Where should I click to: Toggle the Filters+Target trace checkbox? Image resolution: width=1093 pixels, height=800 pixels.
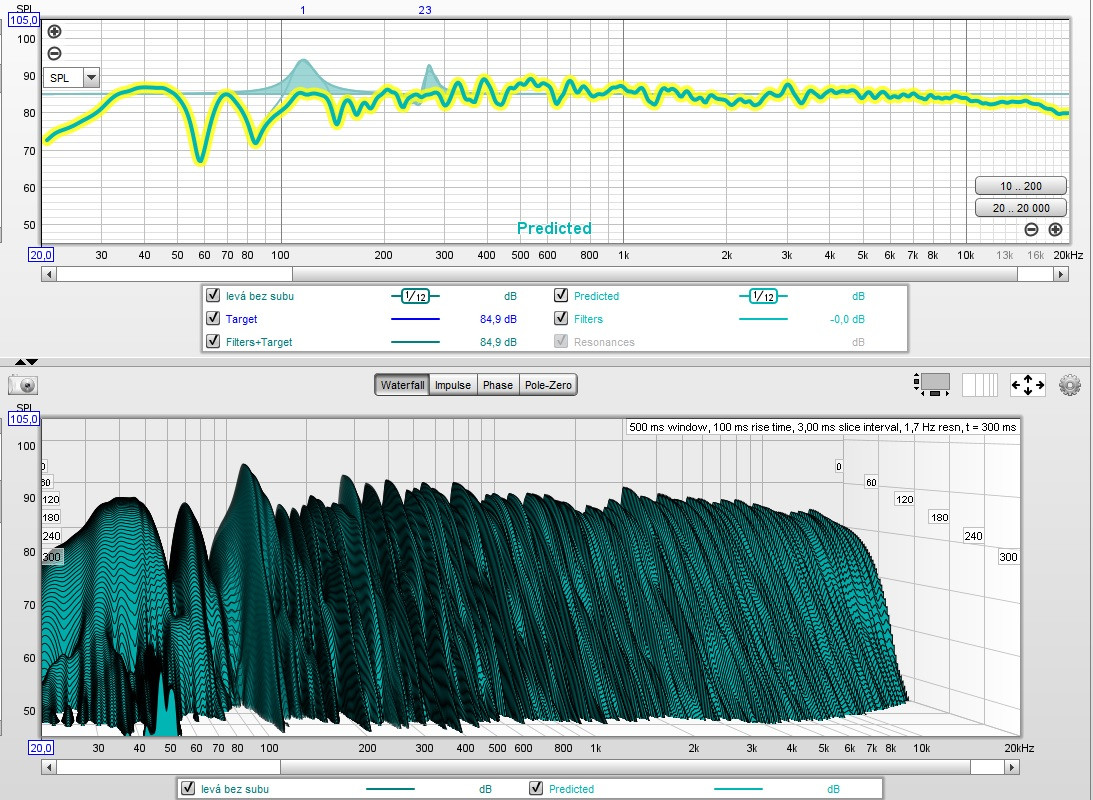212,342
